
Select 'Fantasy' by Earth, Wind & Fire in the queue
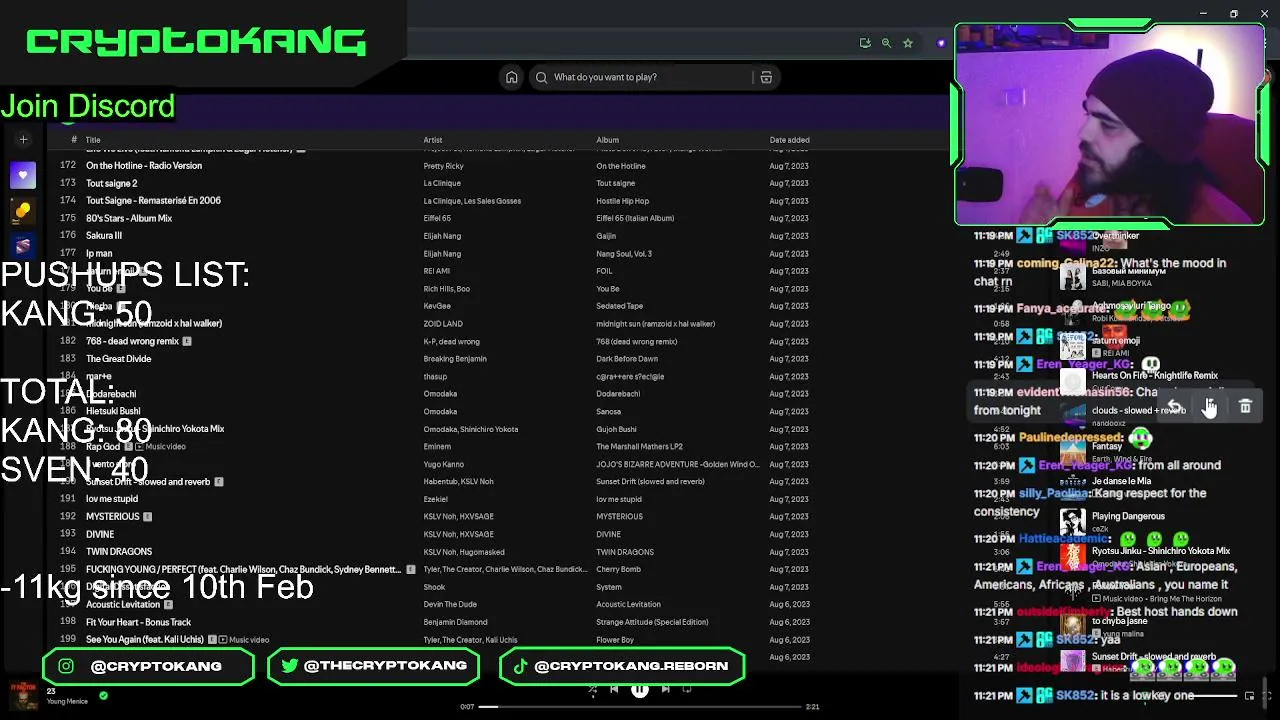(x=1107, y=446)
